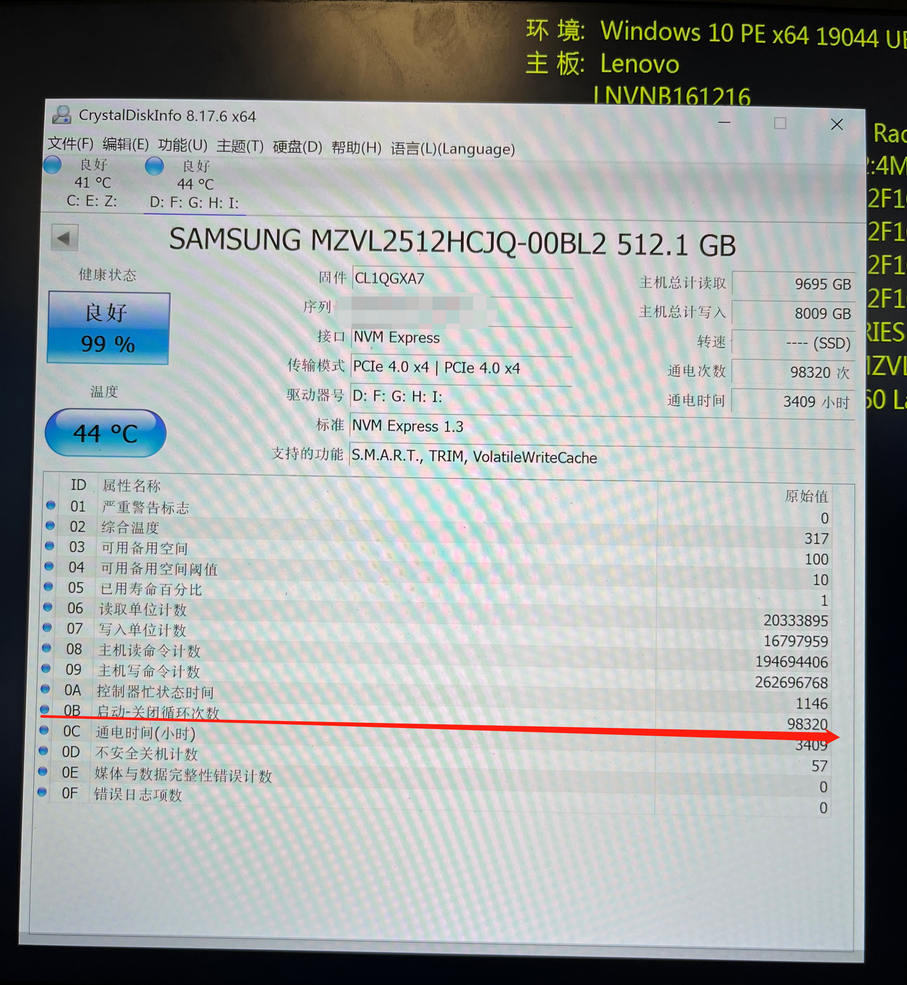Open the 语言(L)(Language) menu
Screen dimensions: 907x985
click(x=453, y=149)
